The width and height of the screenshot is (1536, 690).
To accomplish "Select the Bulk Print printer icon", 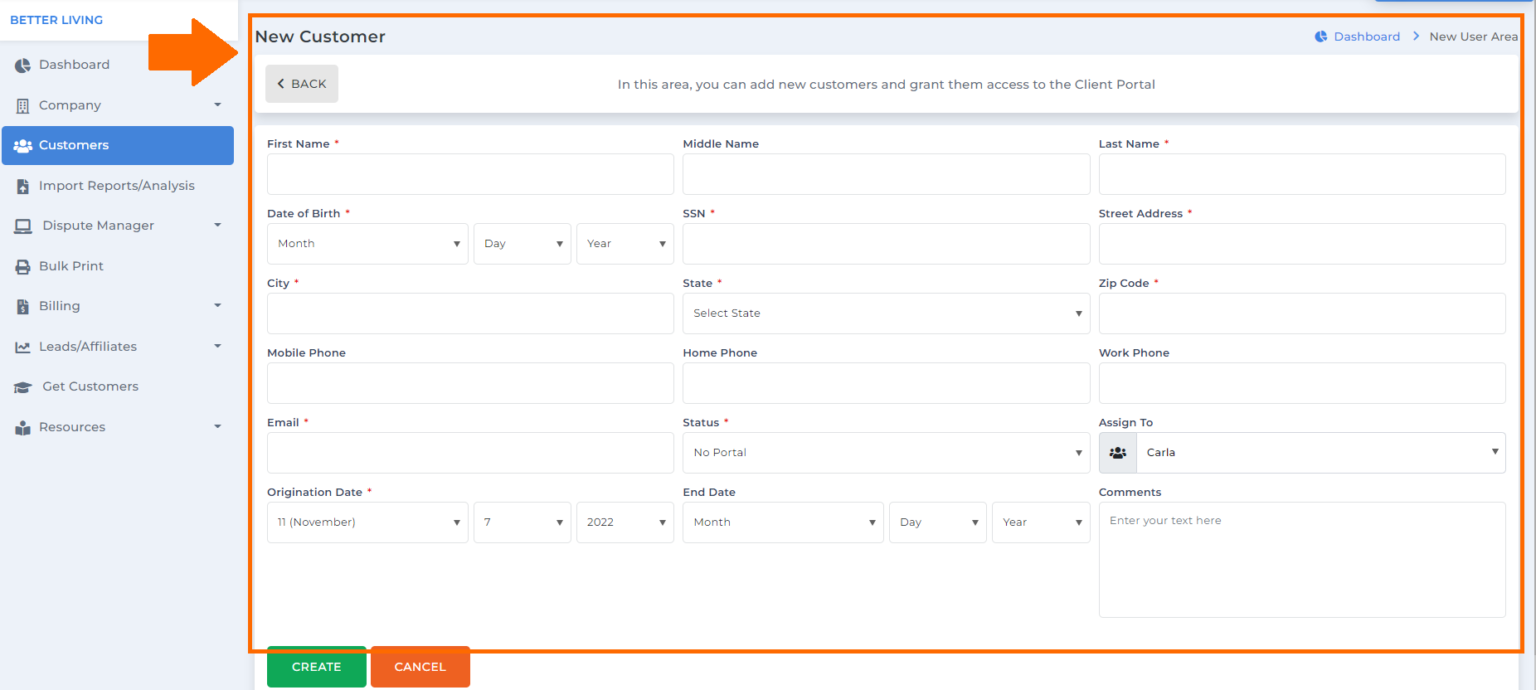I will click(22, 265).
